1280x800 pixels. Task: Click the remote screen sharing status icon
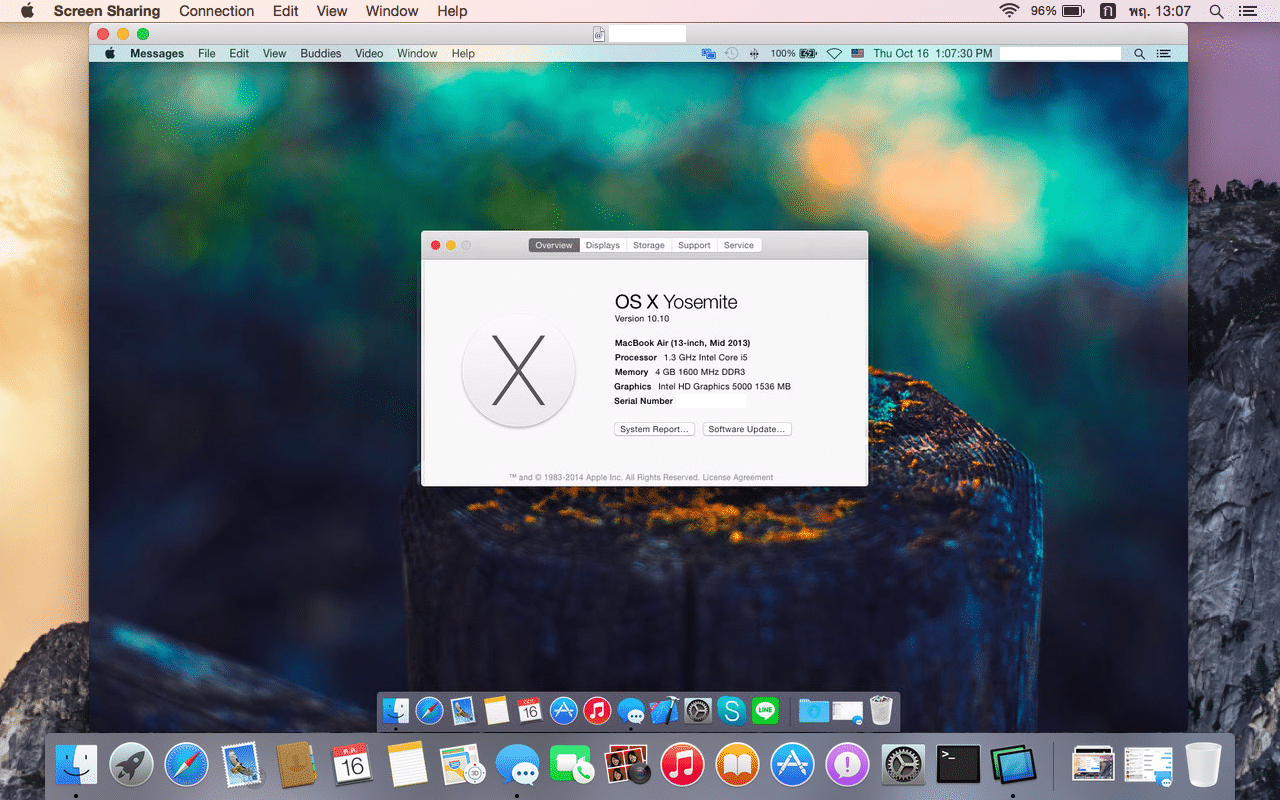click(709, 54)
